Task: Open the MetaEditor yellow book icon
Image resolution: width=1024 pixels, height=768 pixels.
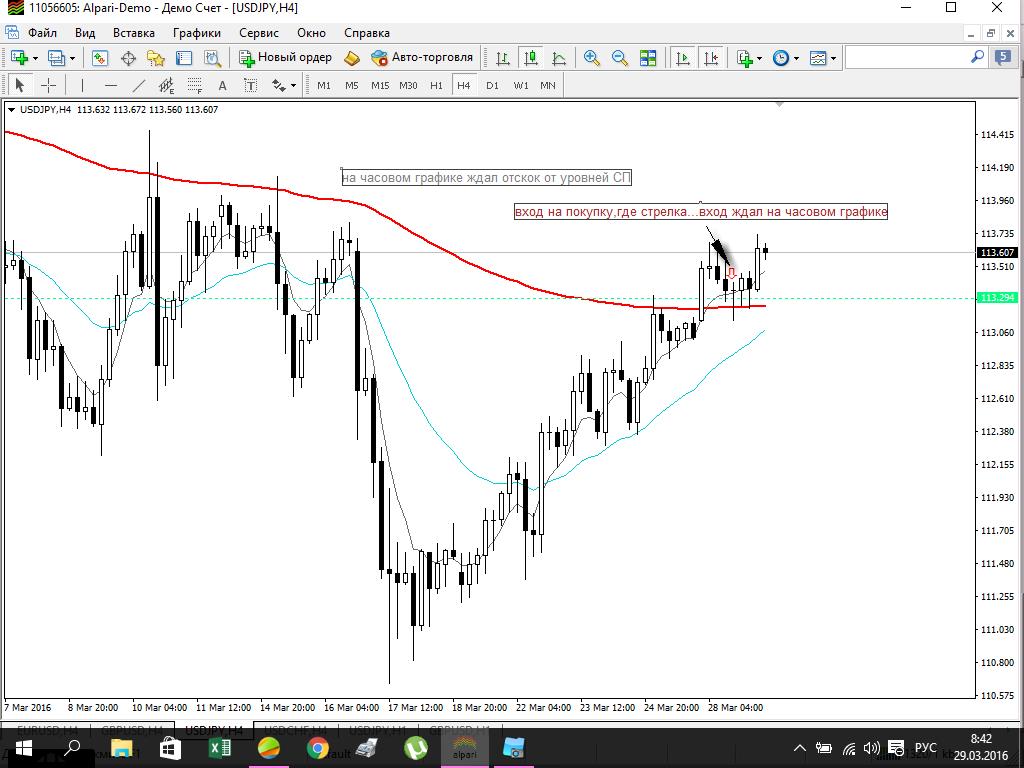Action: click(x=351, y=58)
